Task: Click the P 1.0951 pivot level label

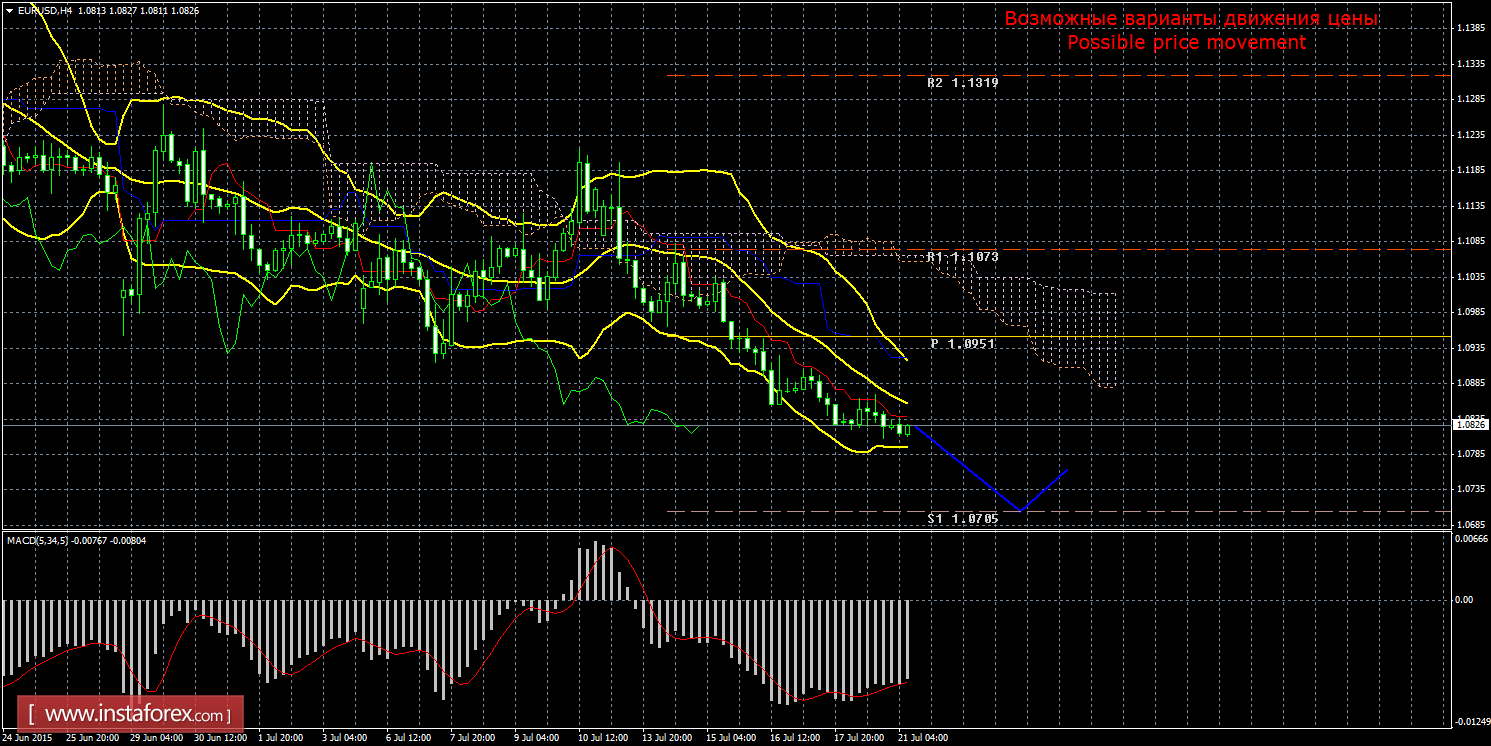Action: (962, 344)
